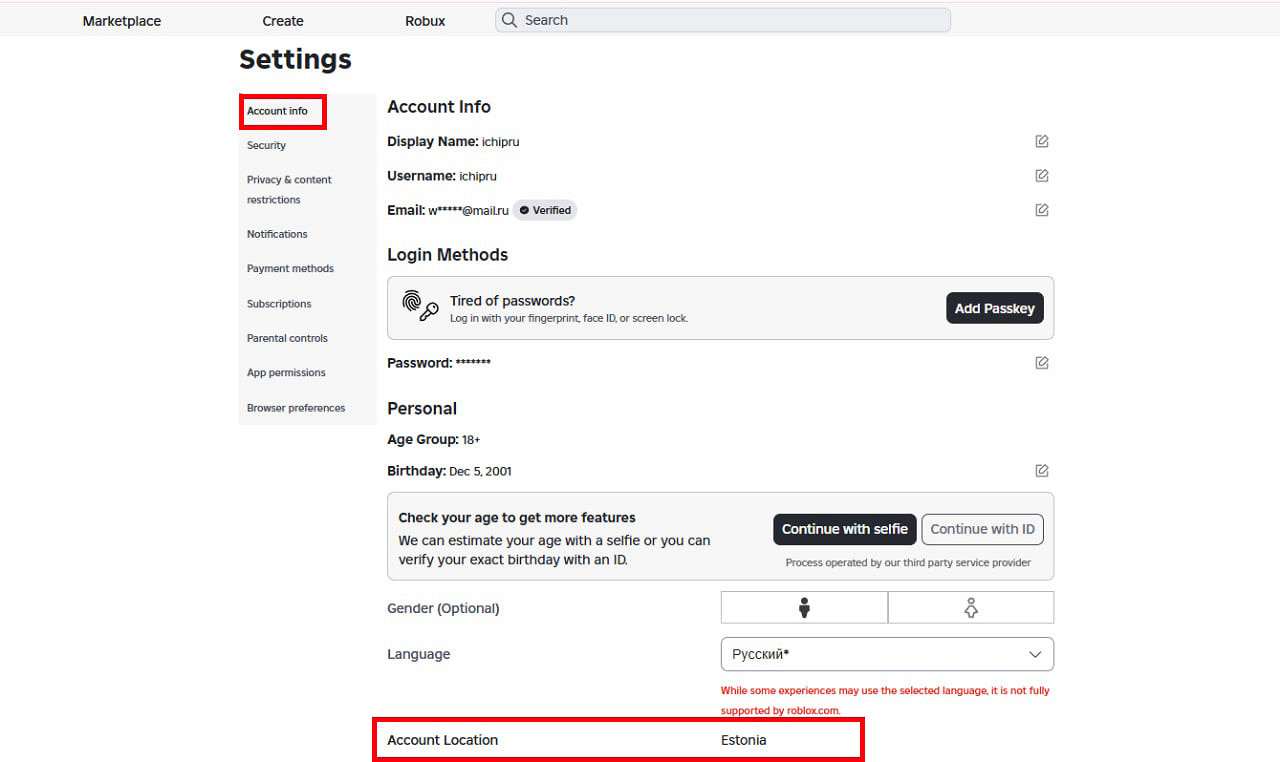Edit the Birthday using pencil icon
The image size is (1280, 762).
1042,471
